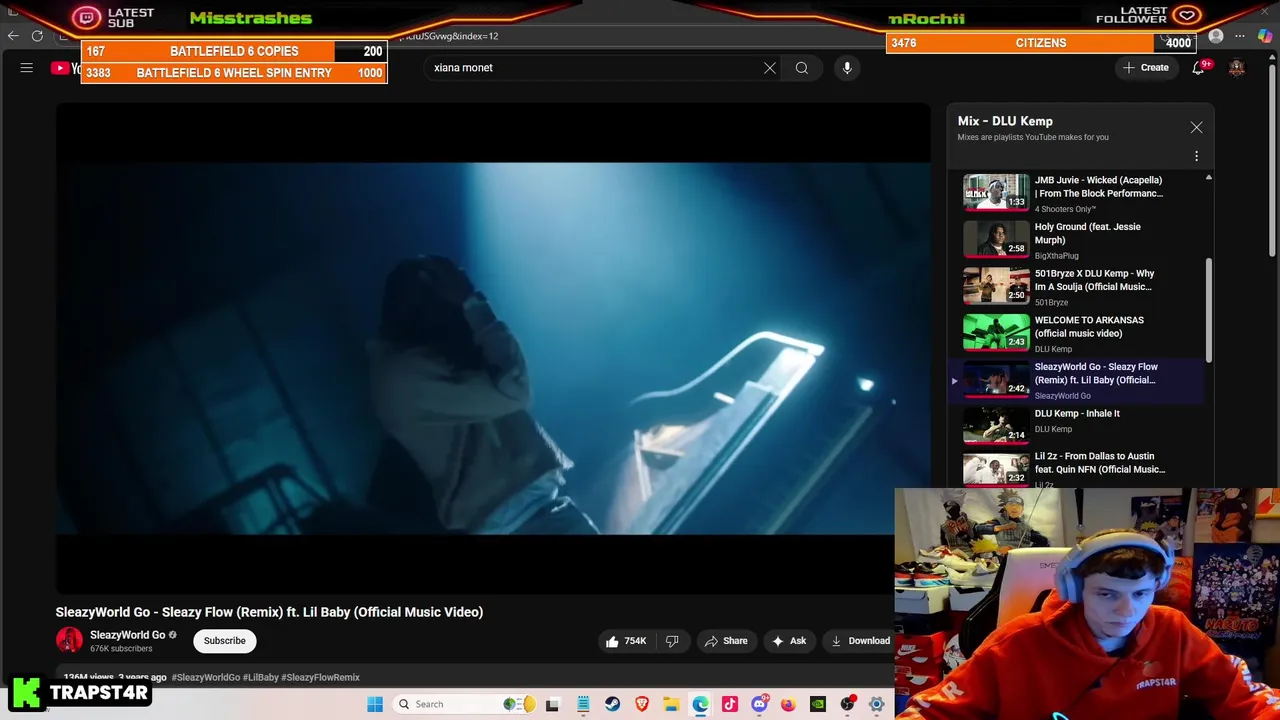Click the video title text
Screen dimensions: 1280x720
pos(269,612)
